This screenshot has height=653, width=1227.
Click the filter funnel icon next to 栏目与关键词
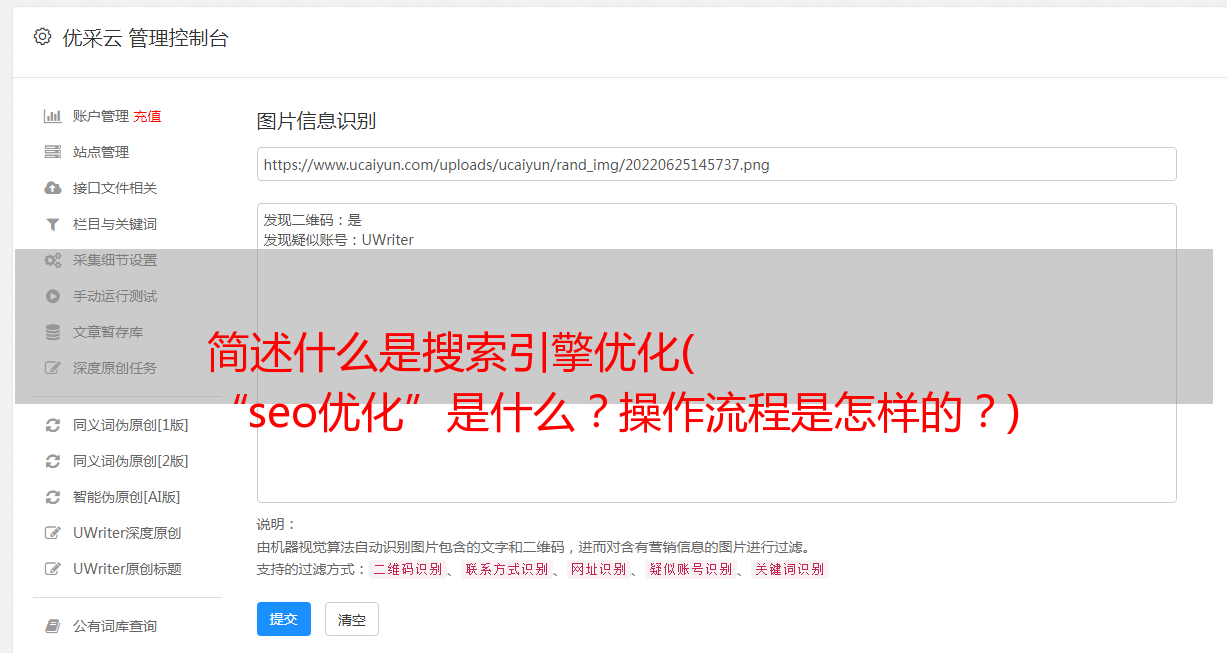tap(53, 224)
